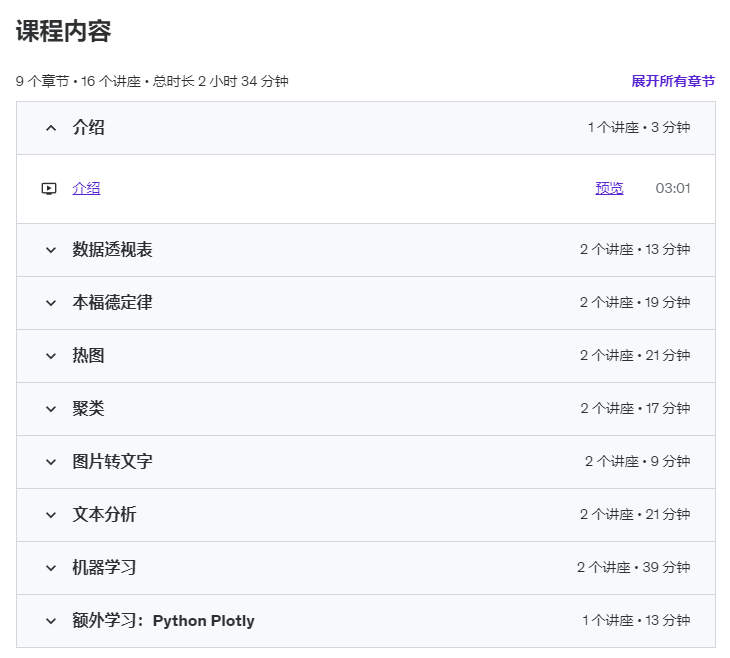The height and width of the screenshot is (658, 730).
Task: Select the 机器学习 section title
Action: (104, 568)
